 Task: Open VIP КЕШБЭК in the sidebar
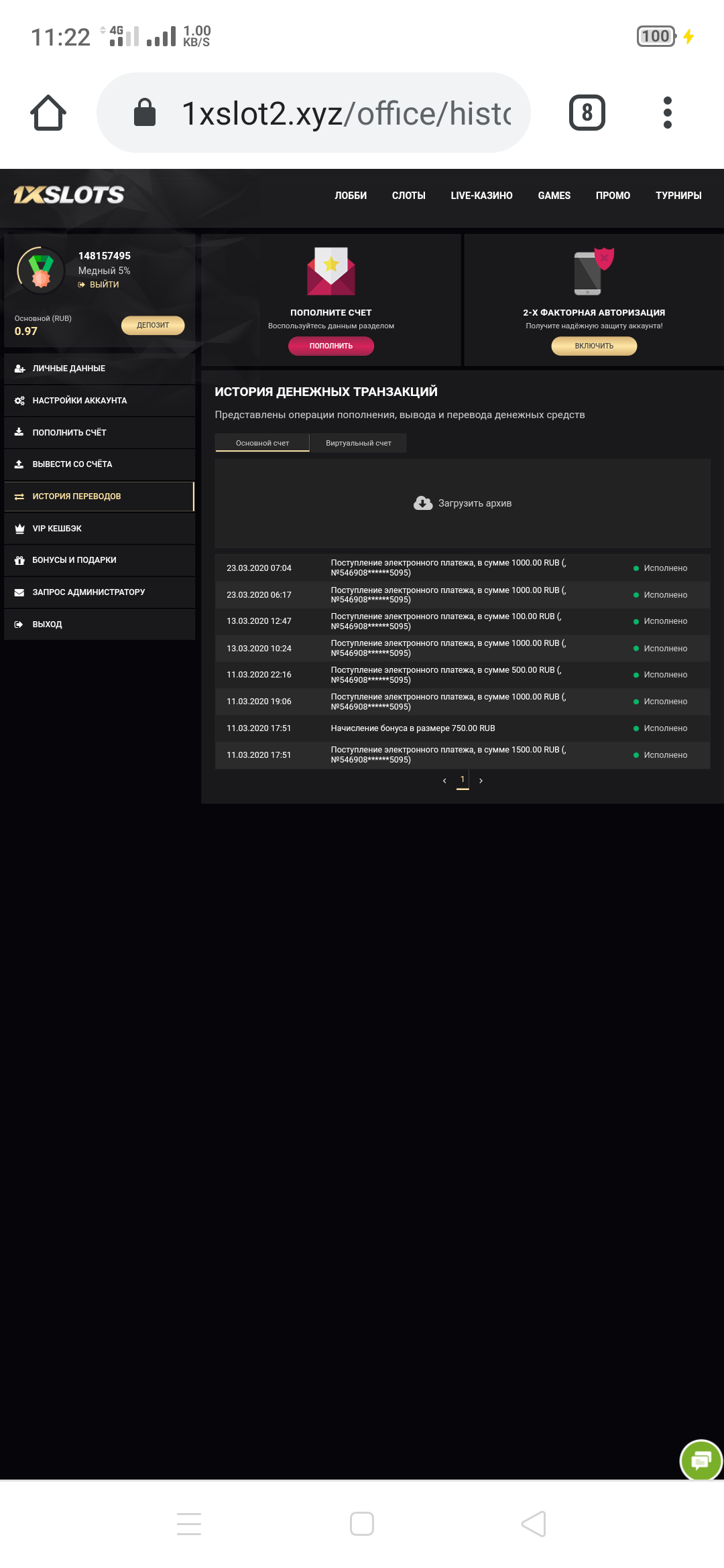pyautogui.click(x=99, y=529)
